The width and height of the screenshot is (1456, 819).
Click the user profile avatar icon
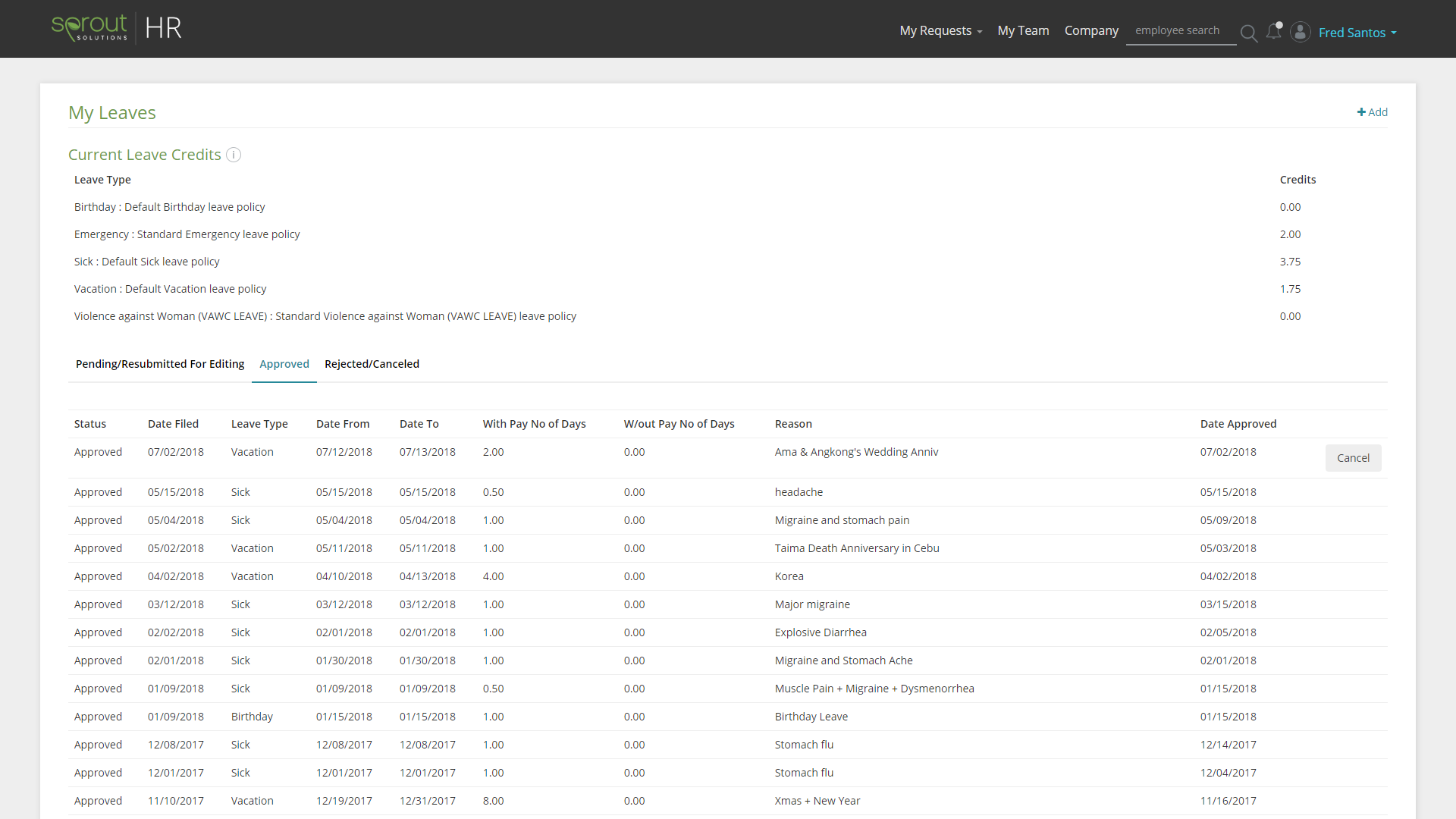click(1300, 32)
